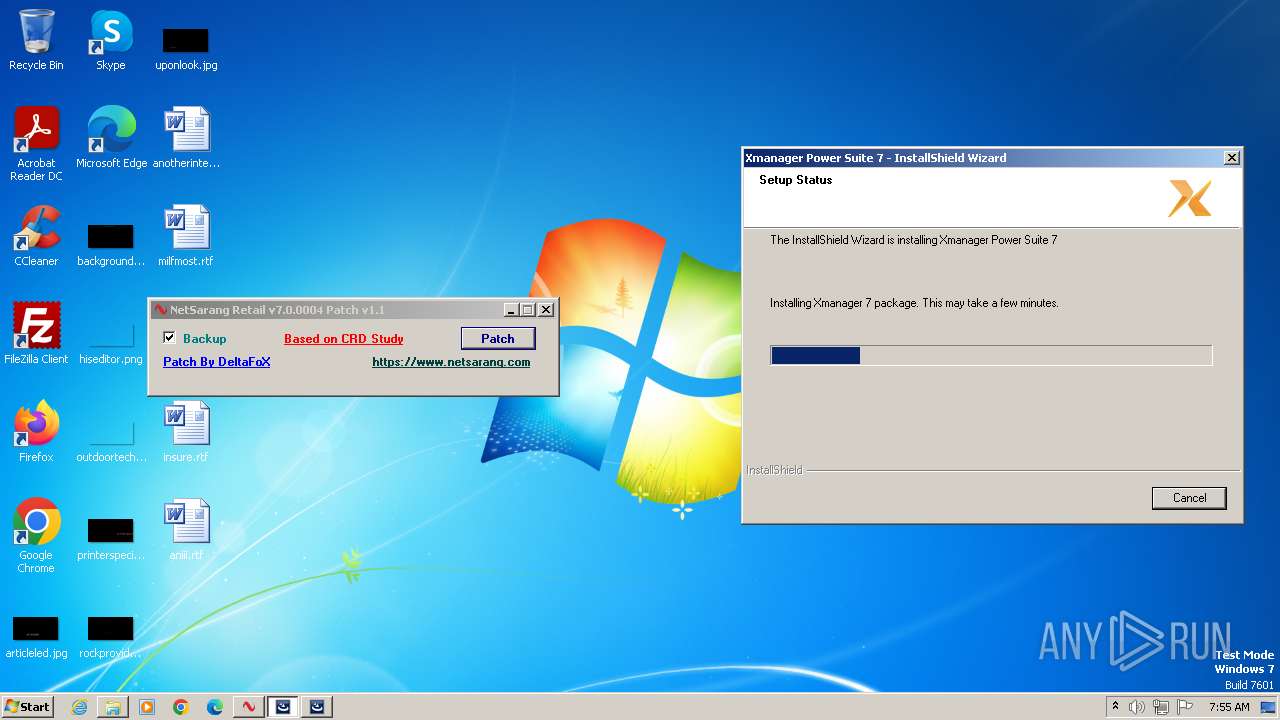The image size is (1280, 720).
Task: Toggle the Backup checkbox
Action: tap(169, 338)
